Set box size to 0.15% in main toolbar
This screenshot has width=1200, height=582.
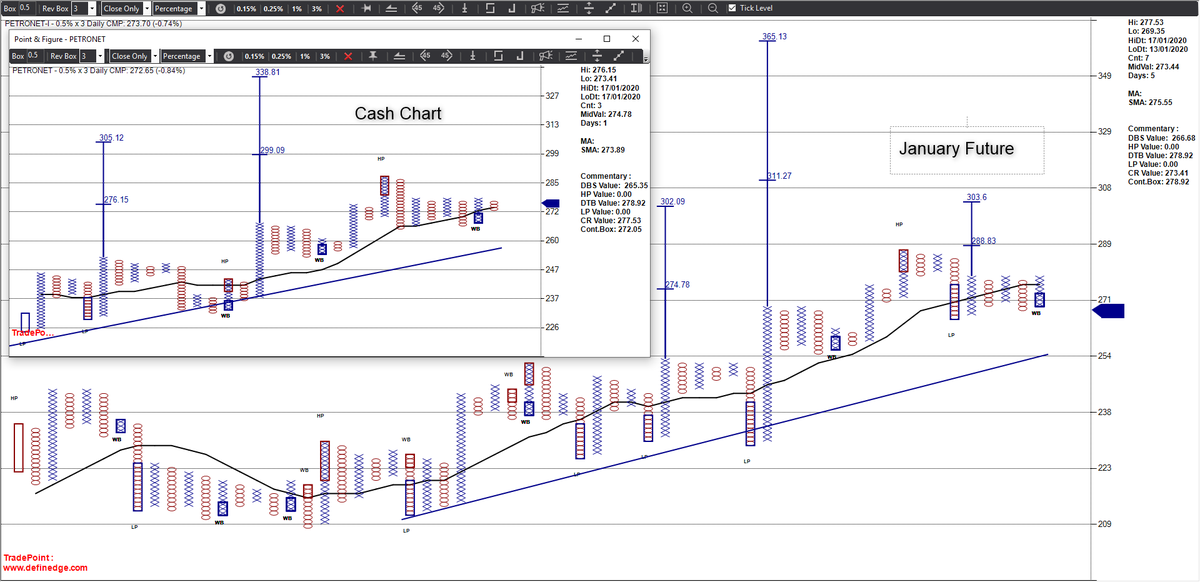point(246,8)
